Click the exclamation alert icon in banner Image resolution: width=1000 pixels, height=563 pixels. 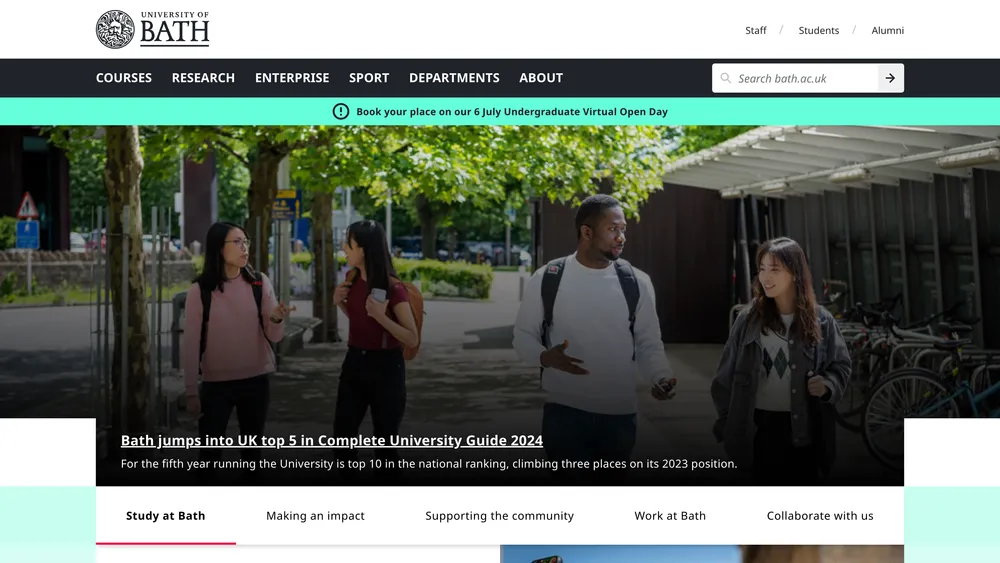point(341,112)
